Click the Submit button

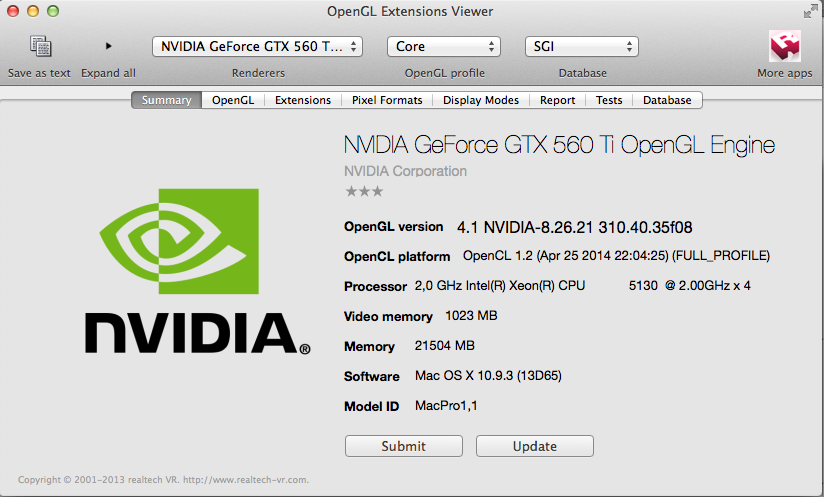coord(404,446)
